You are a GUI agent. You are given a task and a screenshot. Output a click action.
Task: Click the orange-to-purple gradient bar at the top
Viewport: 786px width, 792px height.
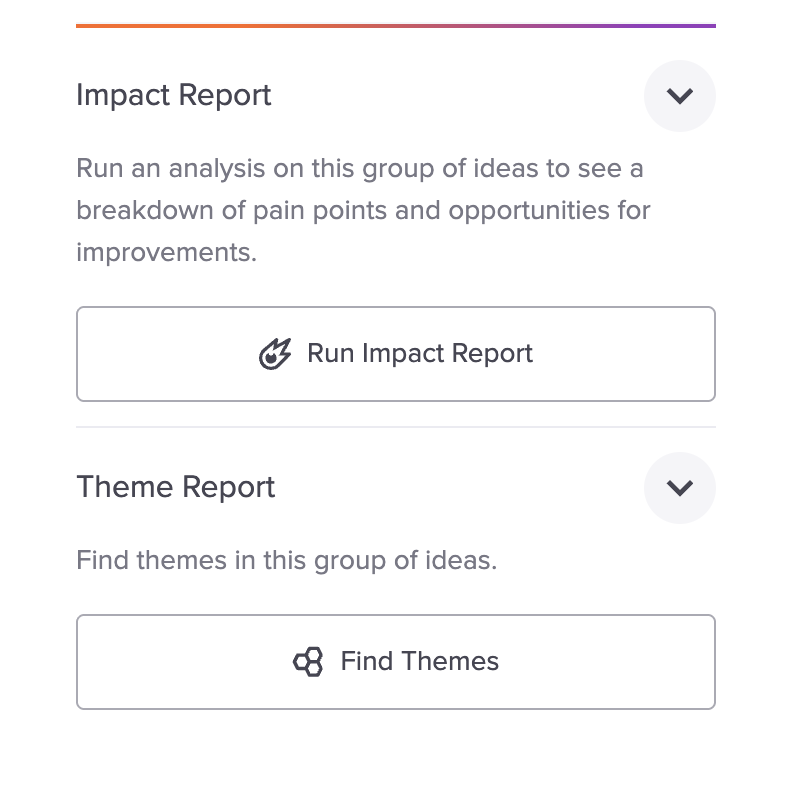pos(395,25)
